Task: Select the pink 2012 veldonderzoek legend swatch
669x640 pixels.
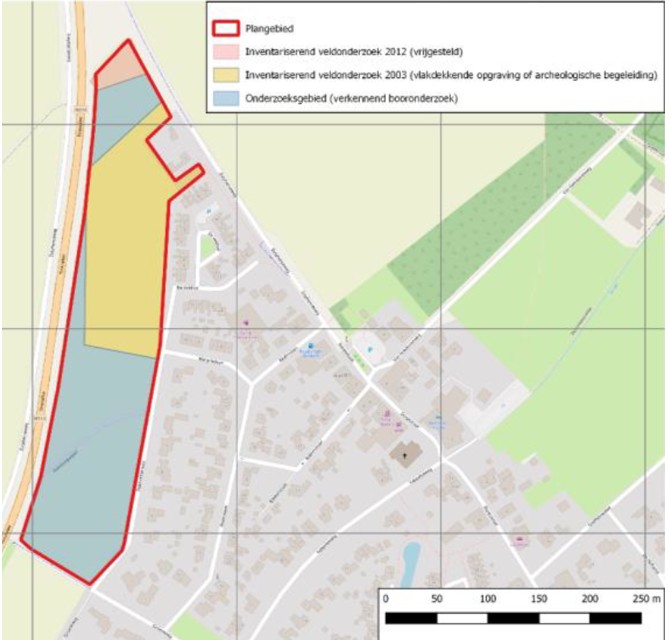Action: tap(226, 52)
